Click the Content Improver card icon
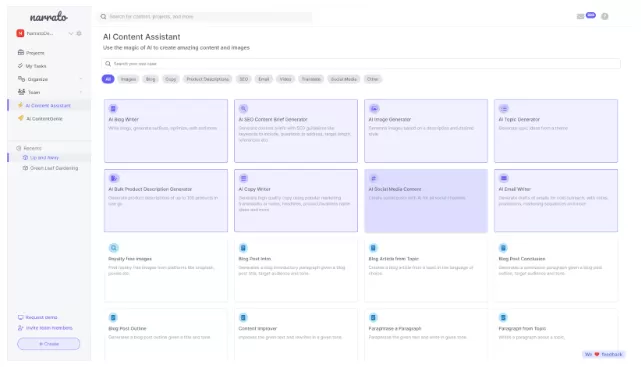 coord(243,318)
